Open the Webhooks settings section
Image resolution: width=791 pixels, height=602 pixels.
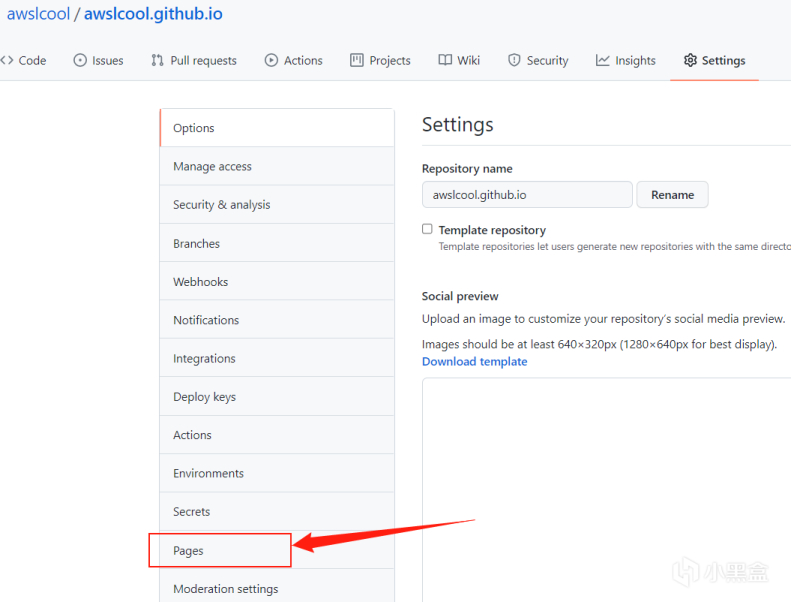[200, 281]
